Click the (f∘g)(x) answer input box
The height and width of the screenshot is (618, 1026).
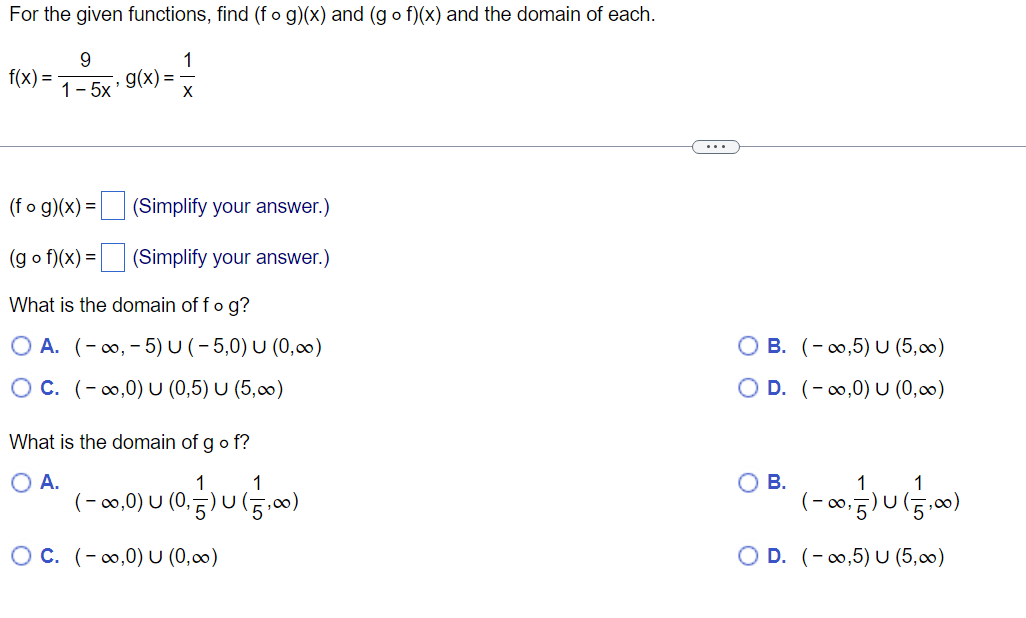(x=111, y=204)
